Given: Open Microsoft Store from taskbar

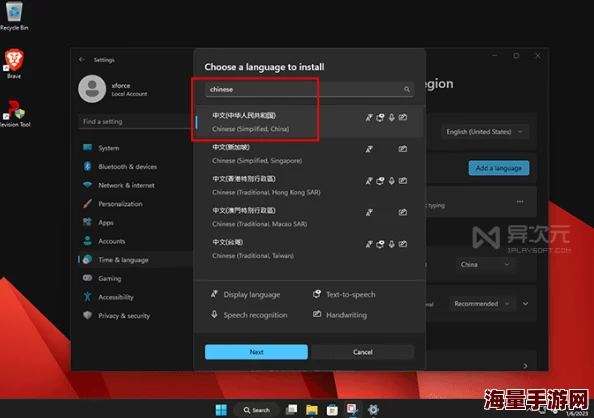Looking at the screenshot, I should click(332, 410).
